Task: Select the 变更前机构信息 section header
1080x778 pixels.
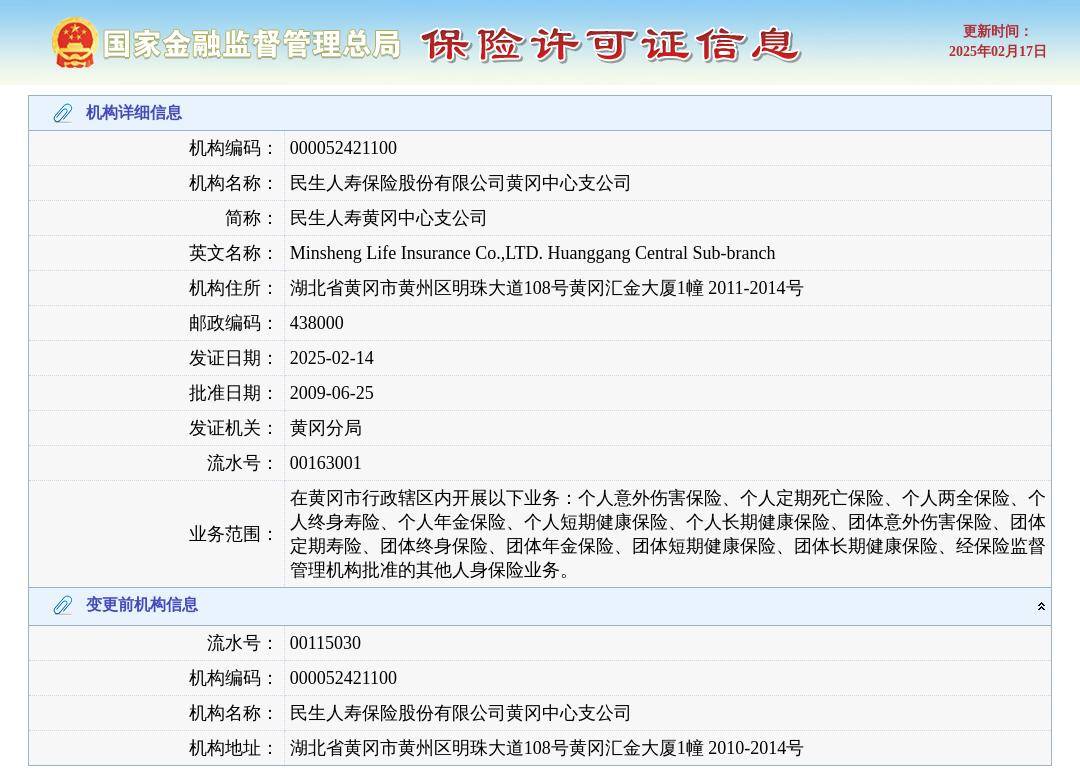Action: click(540, 606)
